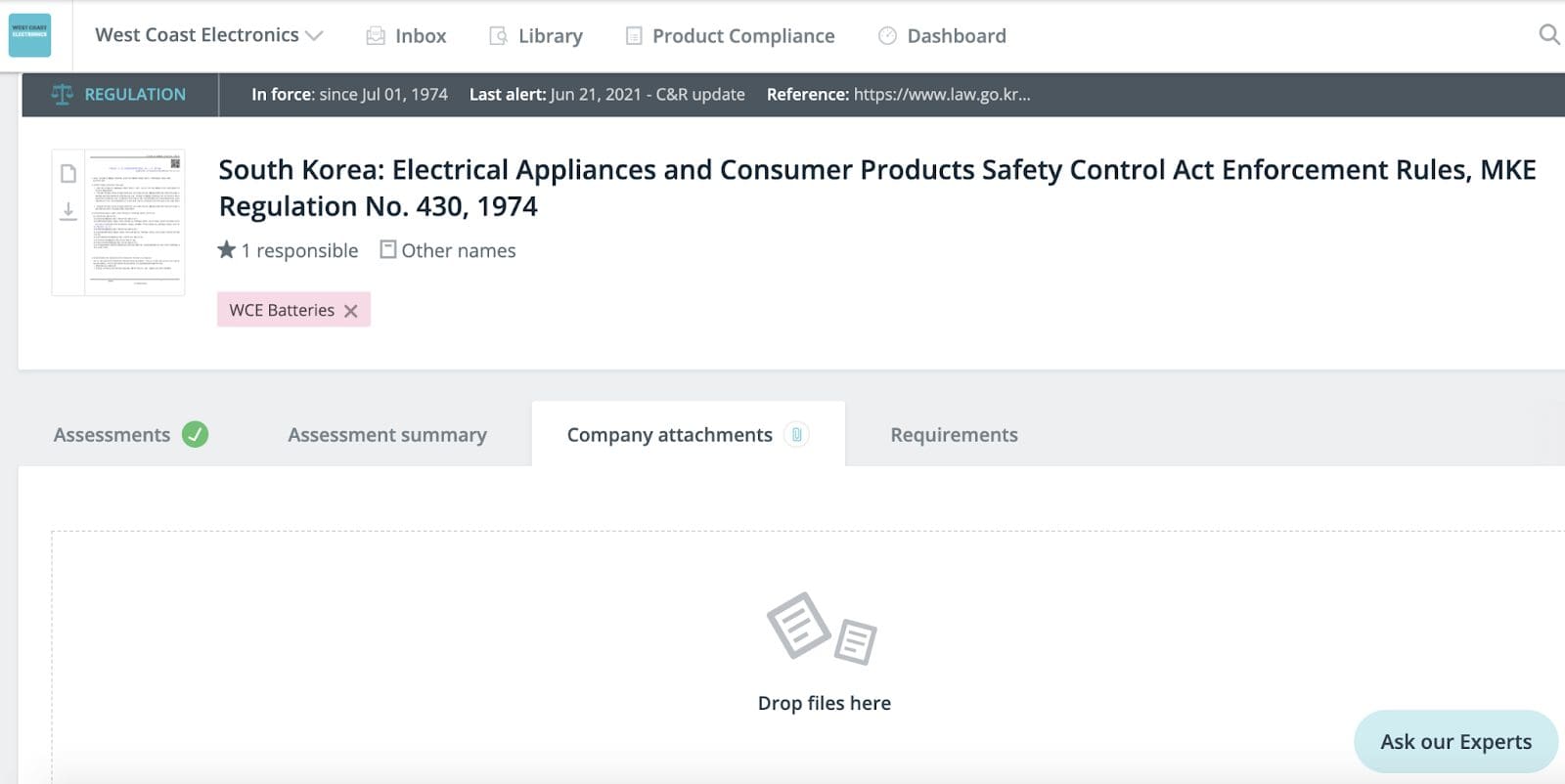Open the Inbox page
The width and height of the screenshot is (1565, 784).
(406, 36)
